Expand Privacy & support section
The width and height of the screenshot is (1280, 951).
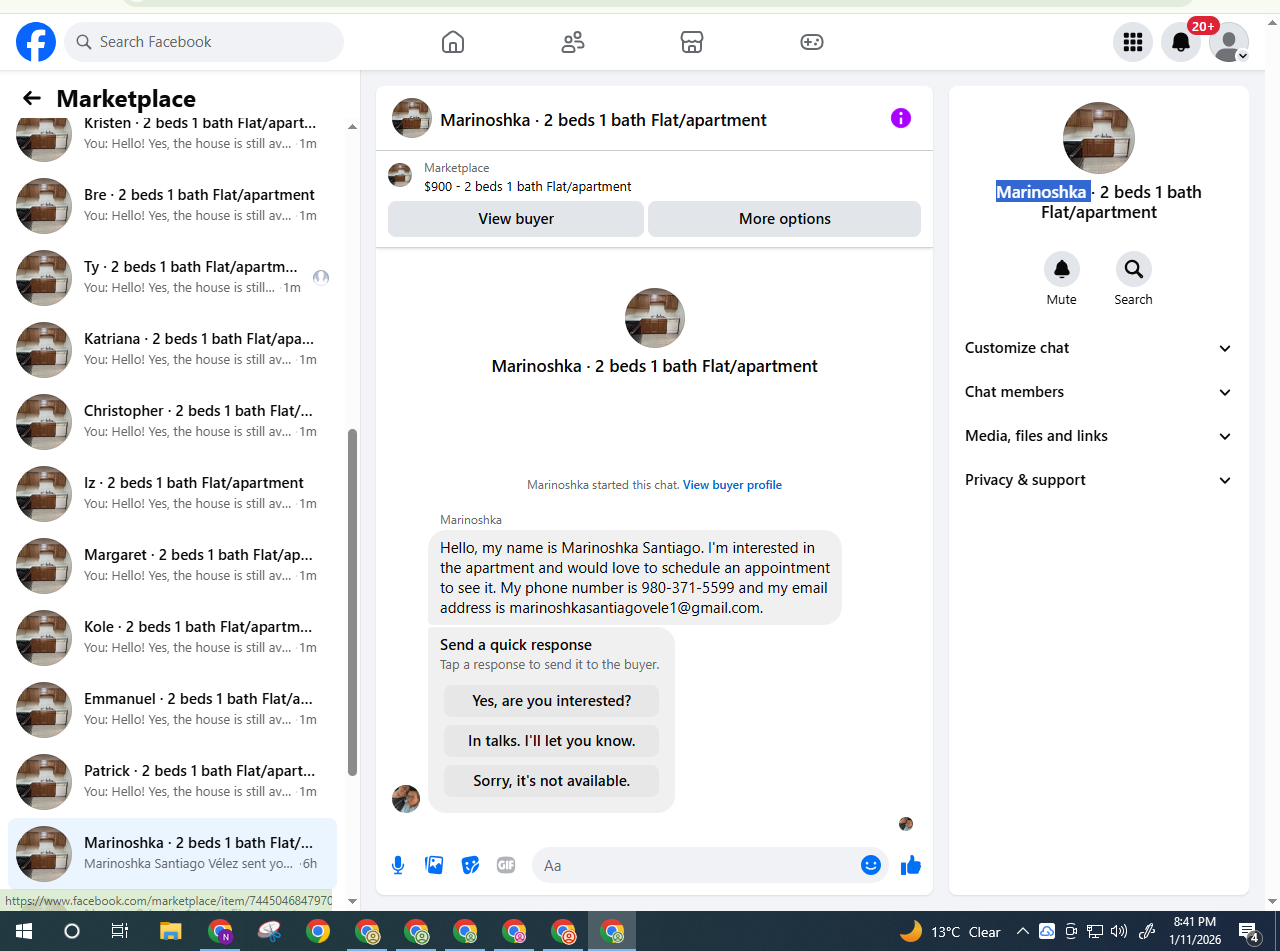(x=1099, y=480)
